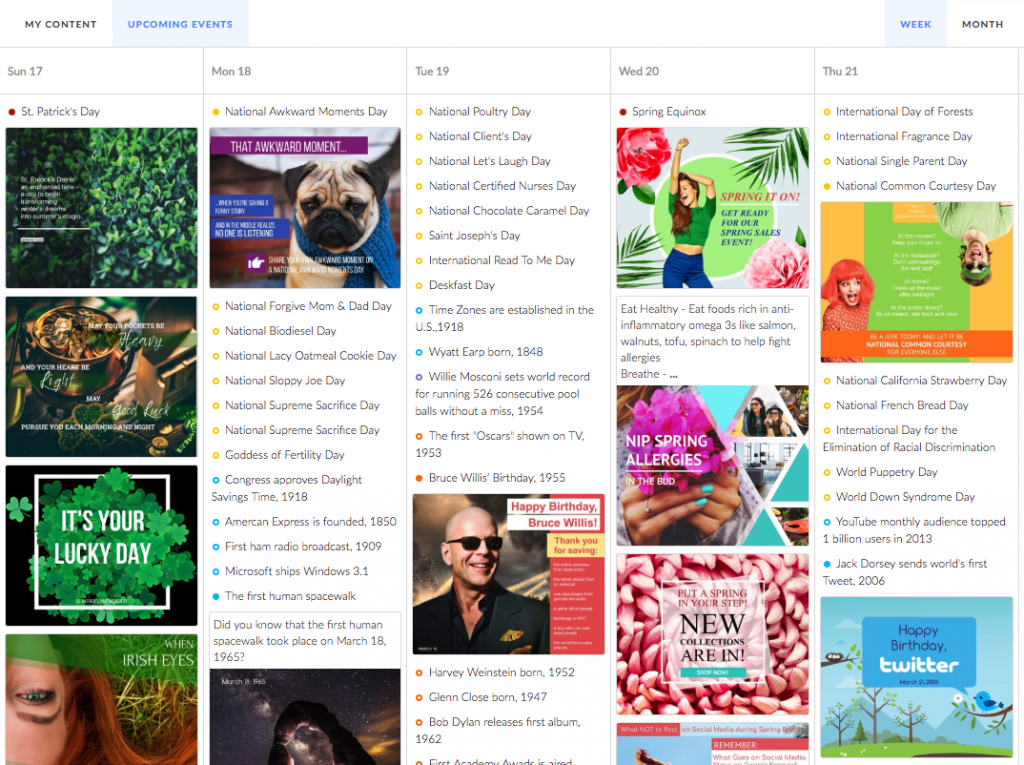This screenshot has height=765, width=1024.
Task: Open Saint Joseph's Day
Action: coord(474,236)
